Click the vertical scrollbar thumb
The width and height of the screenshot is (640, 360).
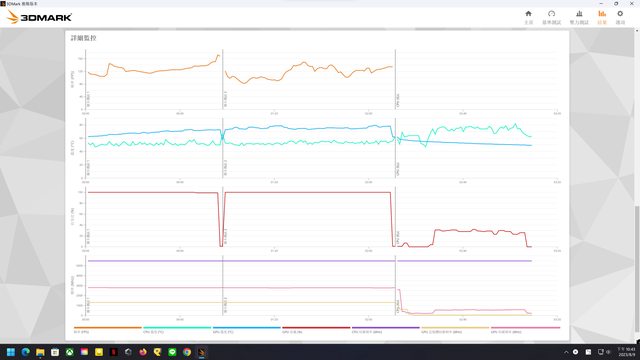click(x=637, y=269)
